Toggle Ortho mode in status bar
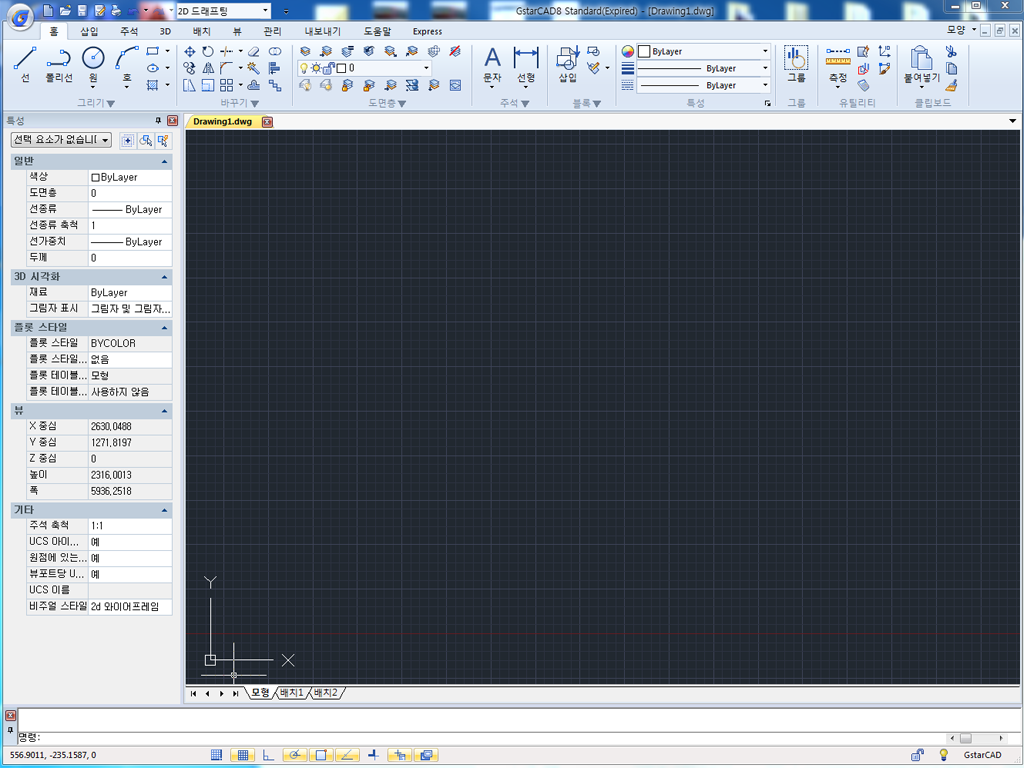1024x768 pixels. point(268,755)
